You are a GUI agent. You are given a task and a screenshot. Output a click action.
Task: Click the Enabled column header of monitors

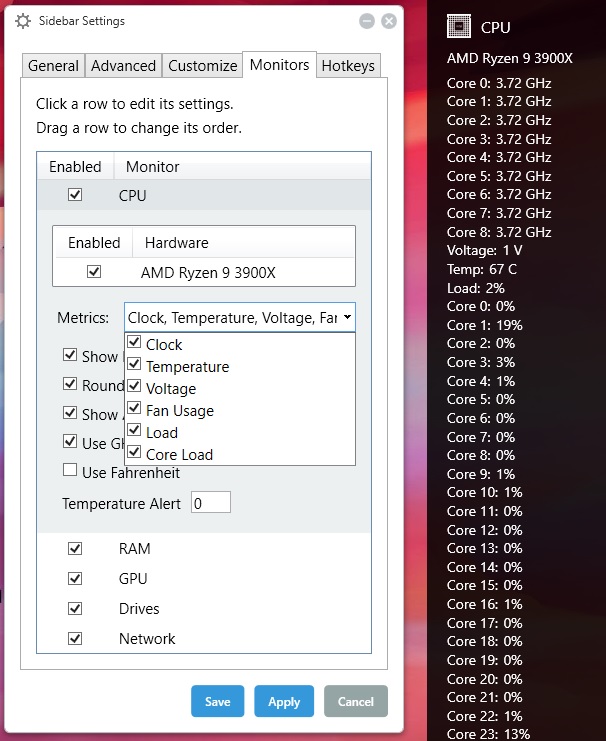(x=75, y=166)
